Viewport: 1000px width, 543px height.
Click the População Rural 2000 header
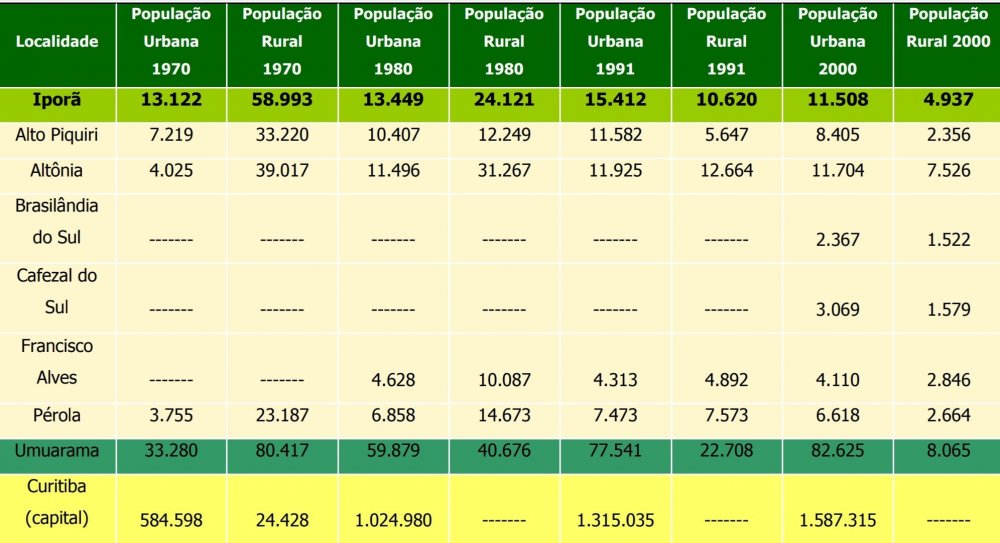(x=946, y=28)
